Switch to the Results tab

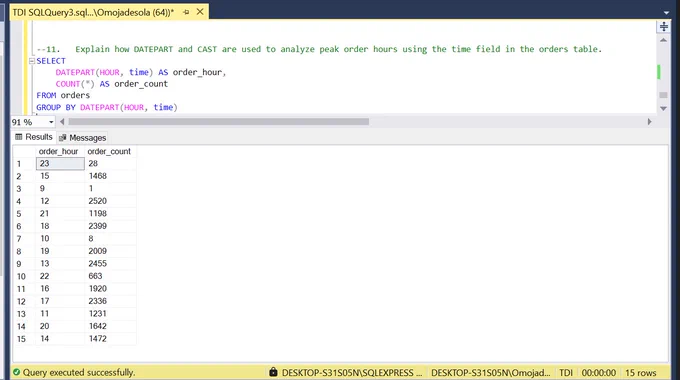[34, 137]
